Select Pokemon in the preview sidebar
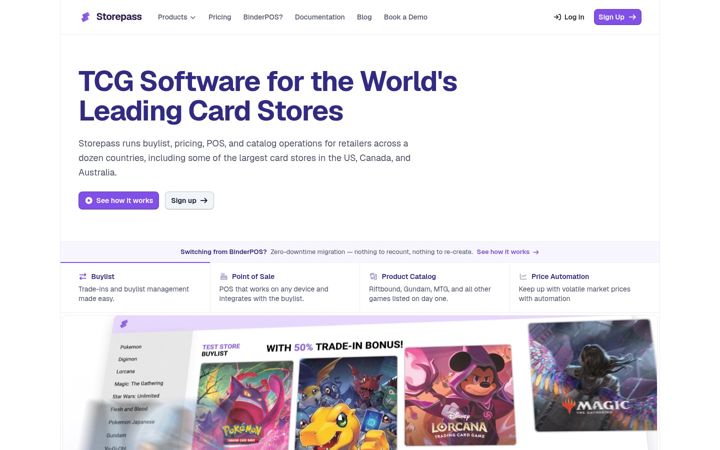Screen dimensions: 720x450 tap(131, 347)
